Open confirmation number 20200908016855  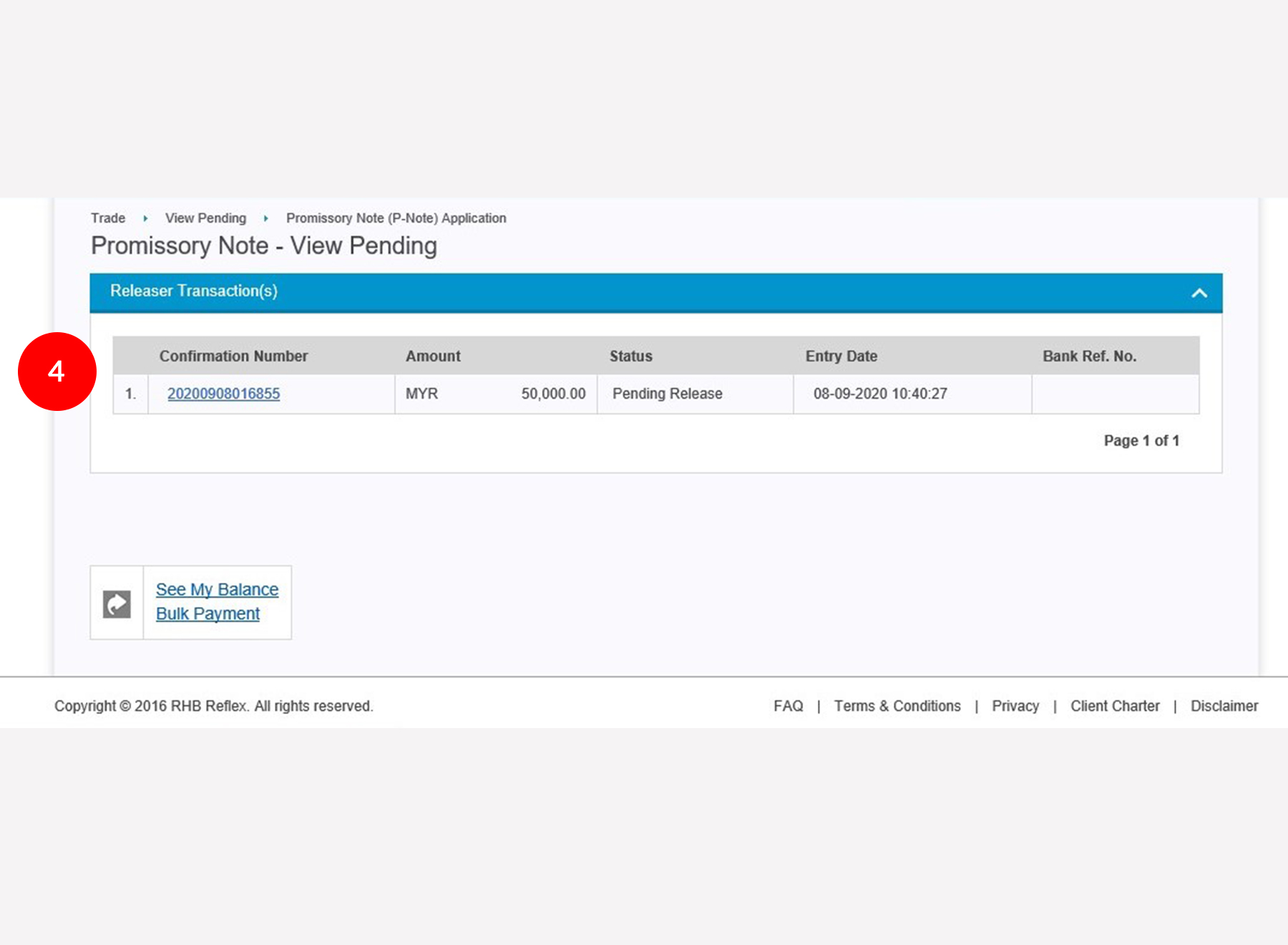(223, 394)
